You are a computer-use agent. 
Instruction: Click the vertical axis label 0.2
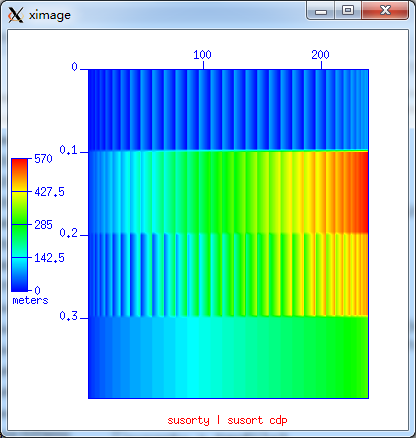[x=68, y=233]
